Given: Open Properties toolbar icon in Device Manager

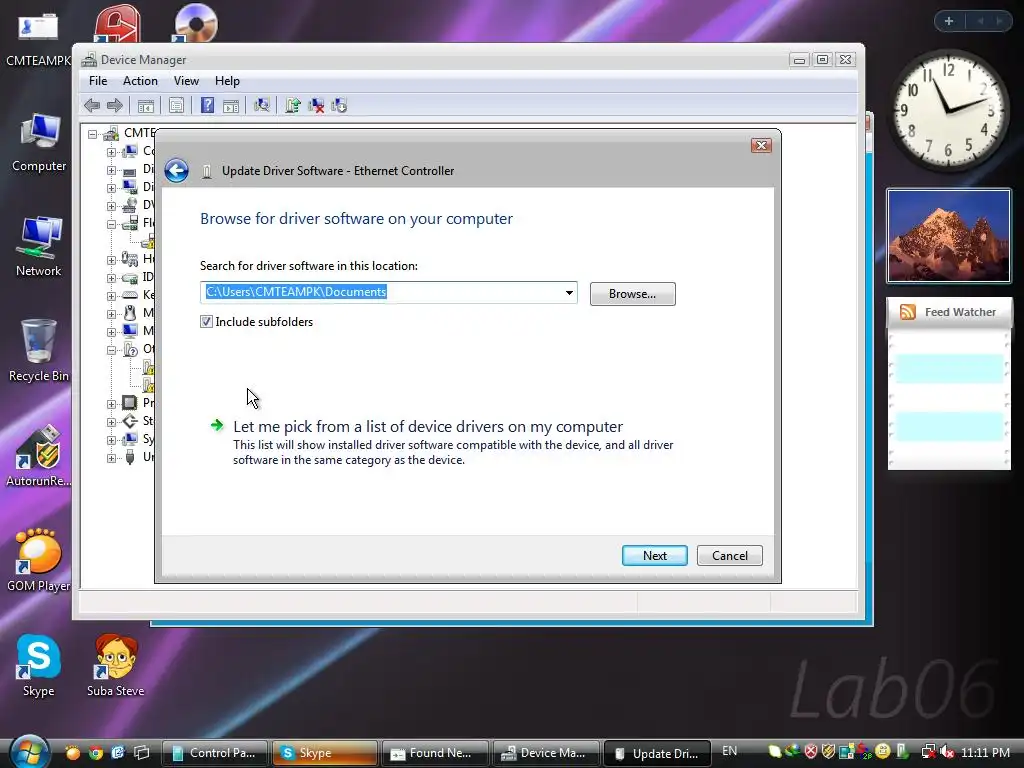Looking at the screenshot, I should [x=176, y=105].
